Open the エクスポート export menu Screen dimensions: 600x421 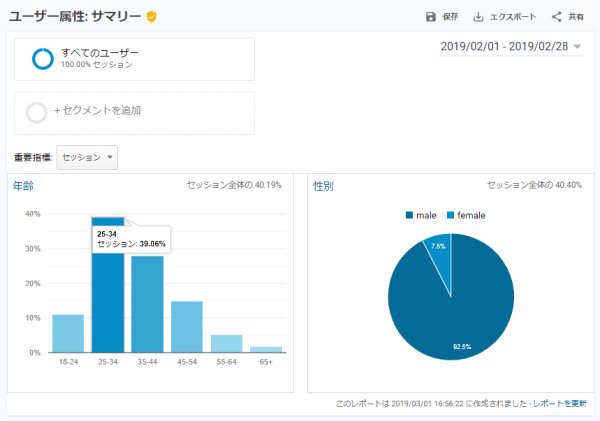tap(505, 17)
